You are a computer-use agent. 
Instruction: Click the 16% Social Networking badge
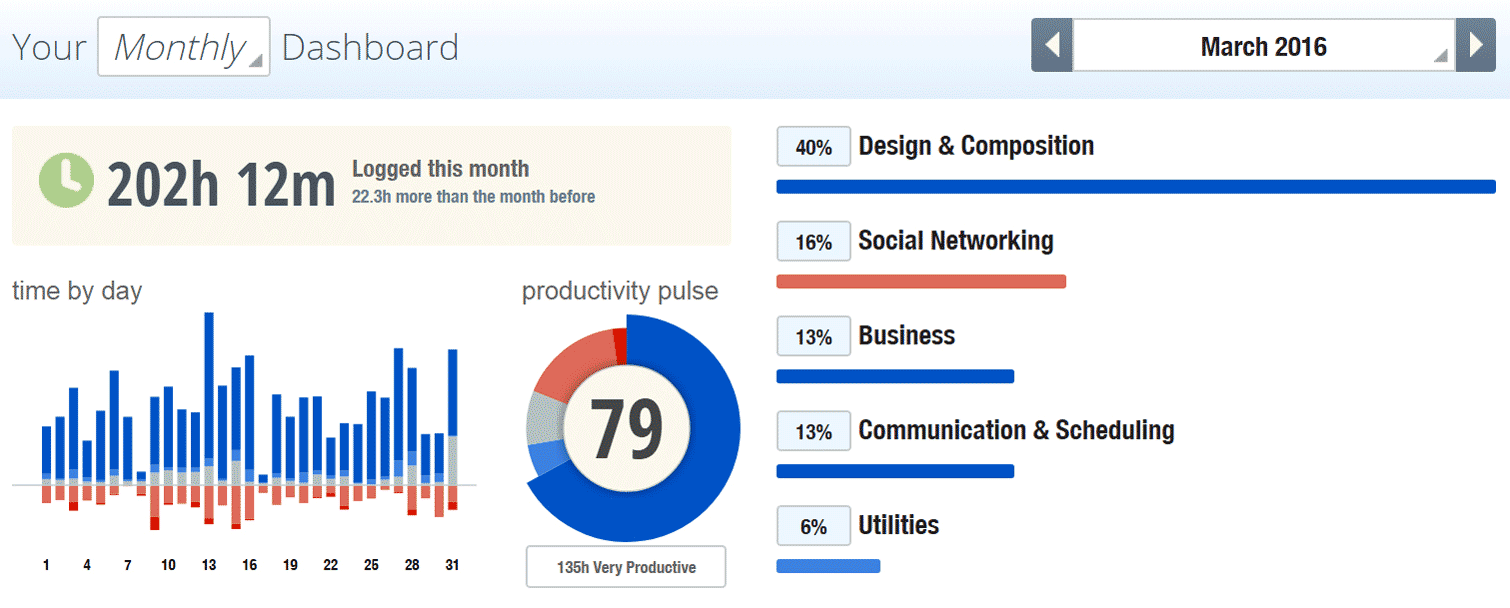pyautogui.click(x=814, y=242)
